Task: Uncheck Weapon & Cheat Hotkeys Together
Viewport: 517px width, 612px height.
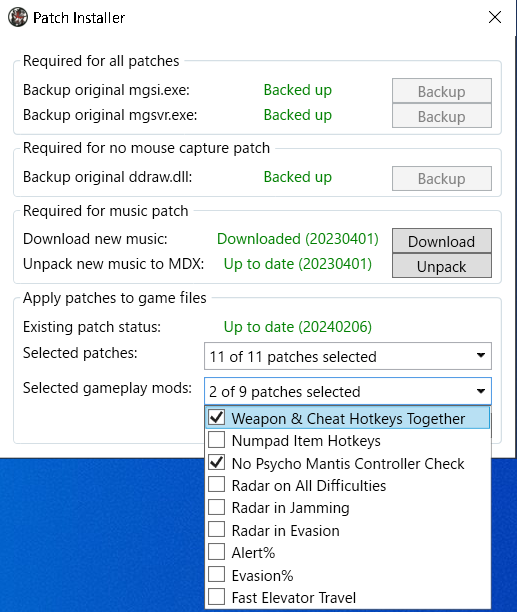Action: tap(217, 418)
